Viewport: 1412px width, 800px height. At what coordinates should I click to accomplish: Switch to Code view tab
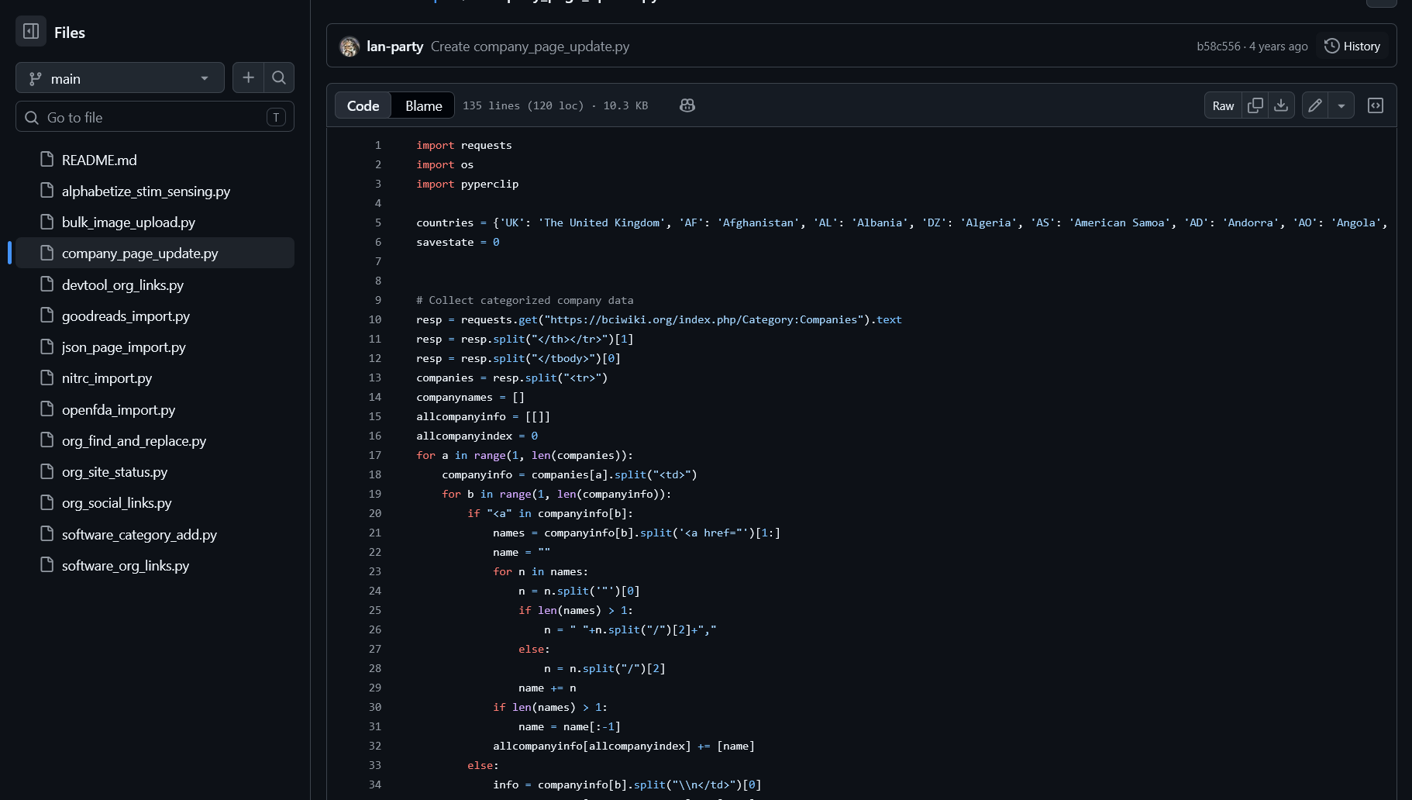click(x=363, y=105)
